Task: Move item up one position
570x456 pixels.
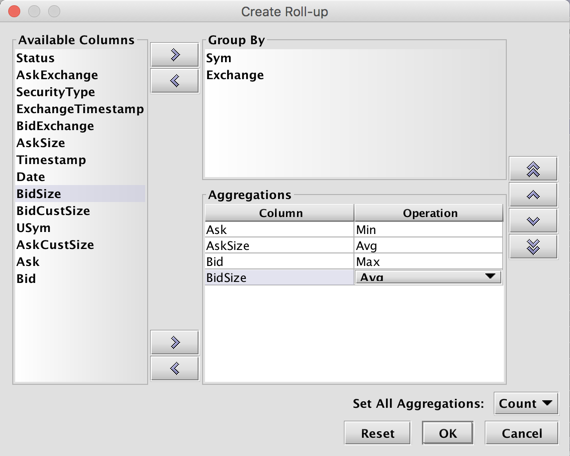Action: pos(533,195)
